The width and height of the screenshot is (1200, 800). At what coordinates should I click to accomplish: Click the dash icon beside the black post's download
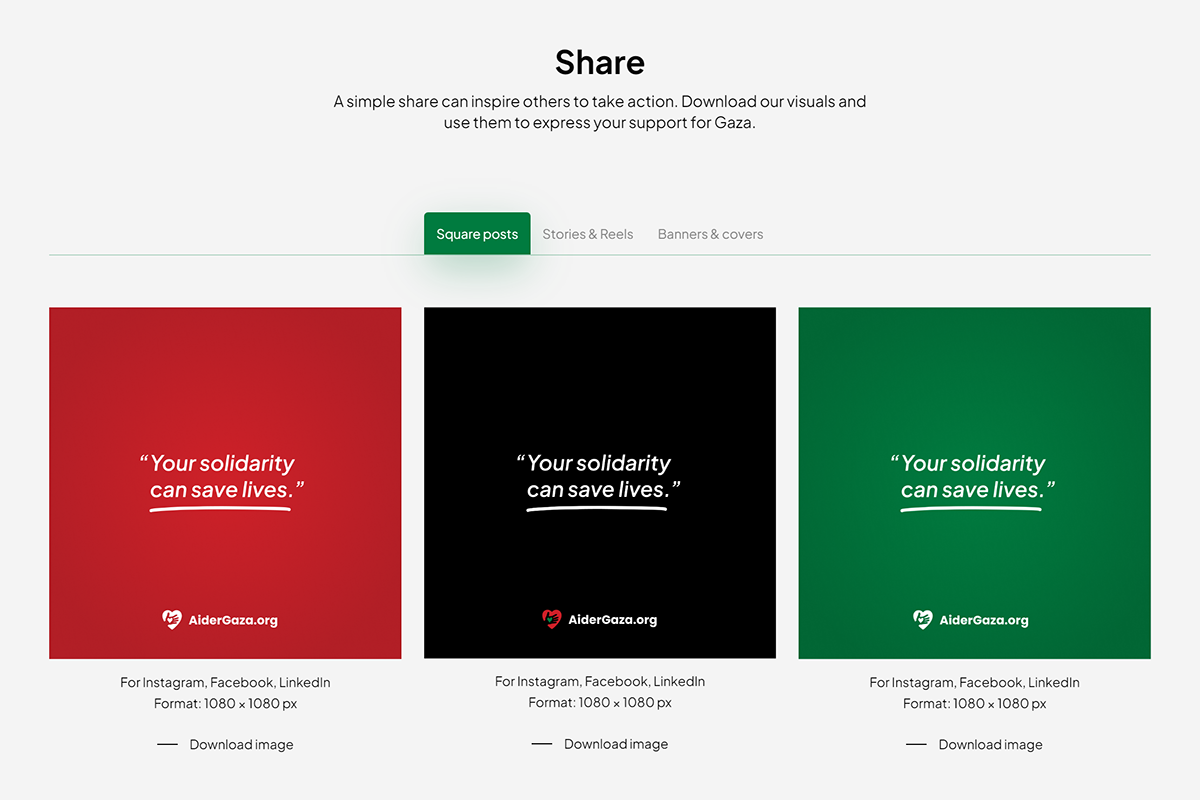pyautogui.click(x=541, y=744)
